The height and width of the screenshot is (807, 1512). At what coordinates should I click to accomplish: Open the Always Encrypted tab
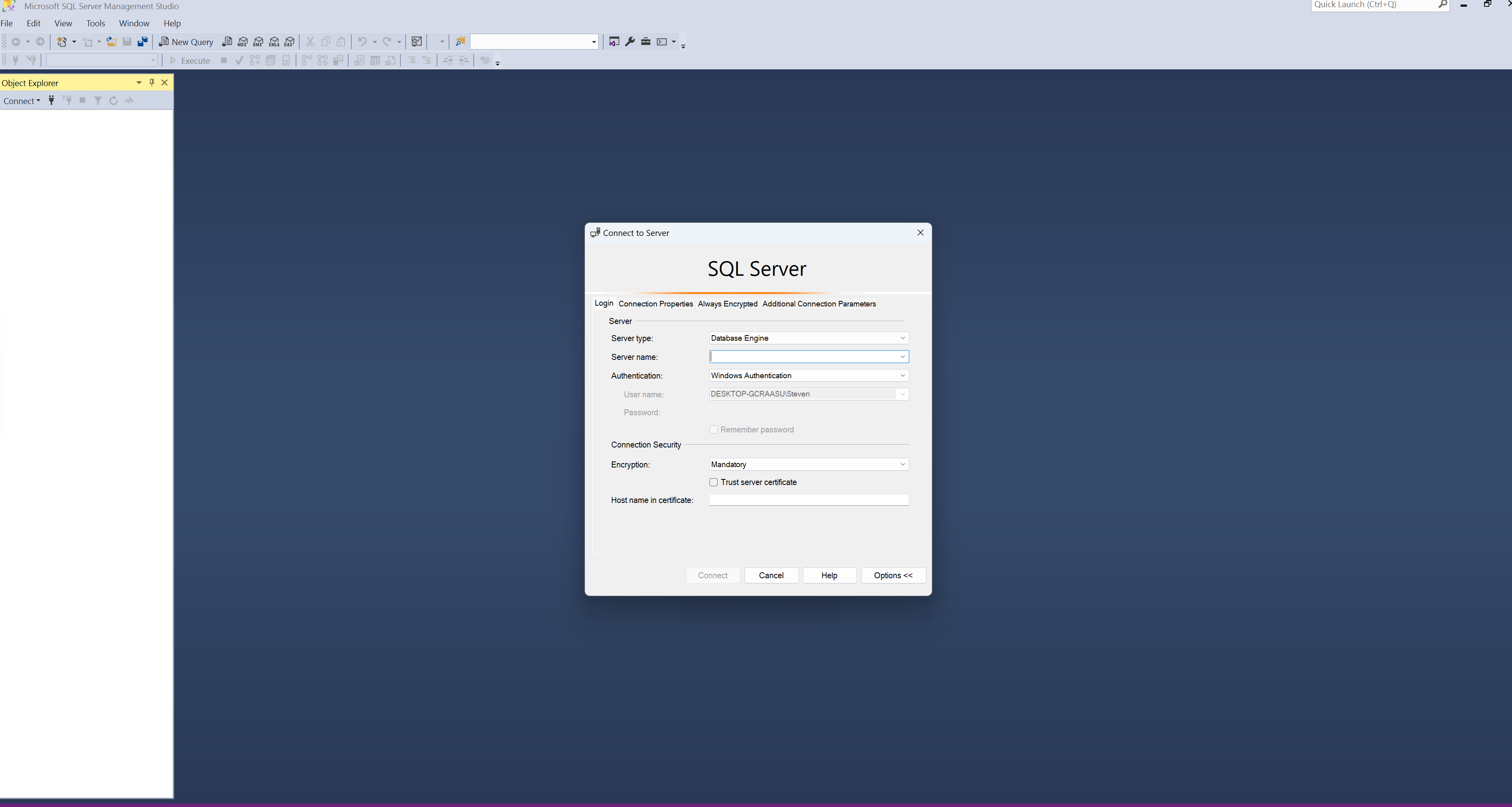[x=727, y=304]
